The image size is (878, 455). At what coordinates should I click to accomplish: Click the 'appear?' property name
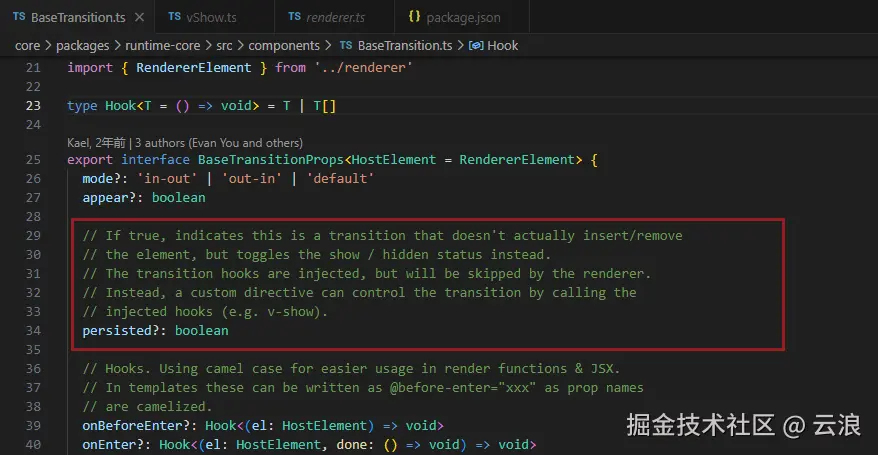point(109,198)
